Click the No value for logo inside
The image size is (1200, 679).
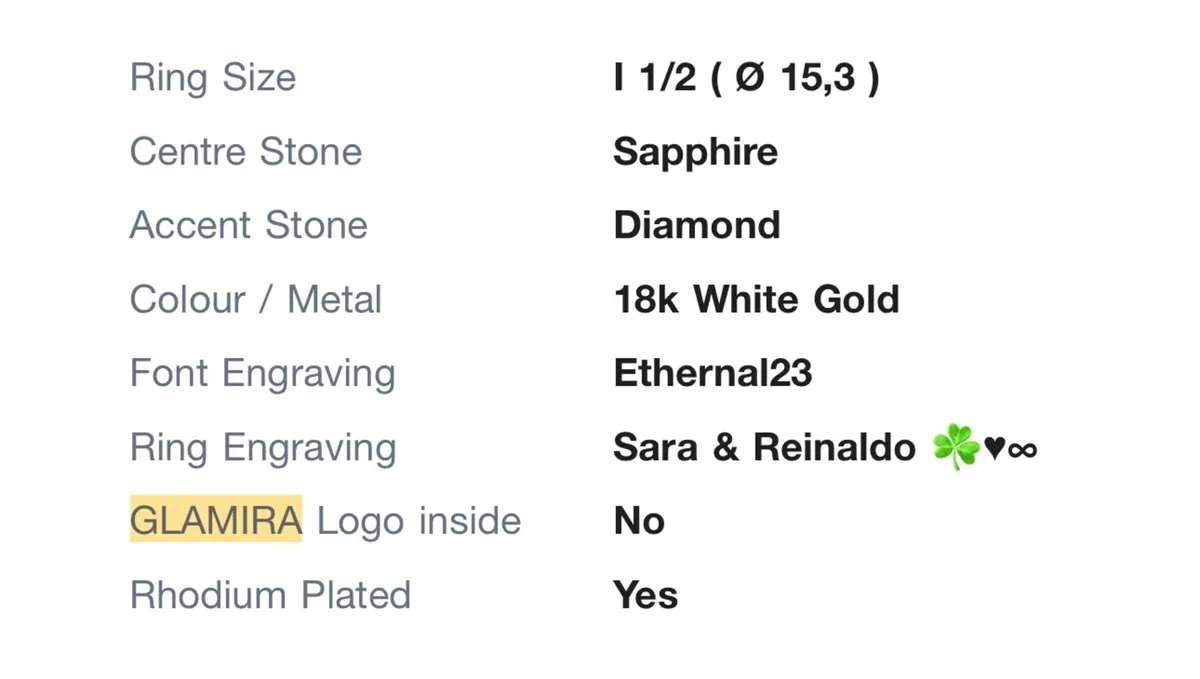pyautogui.click(x=639, y=521)
